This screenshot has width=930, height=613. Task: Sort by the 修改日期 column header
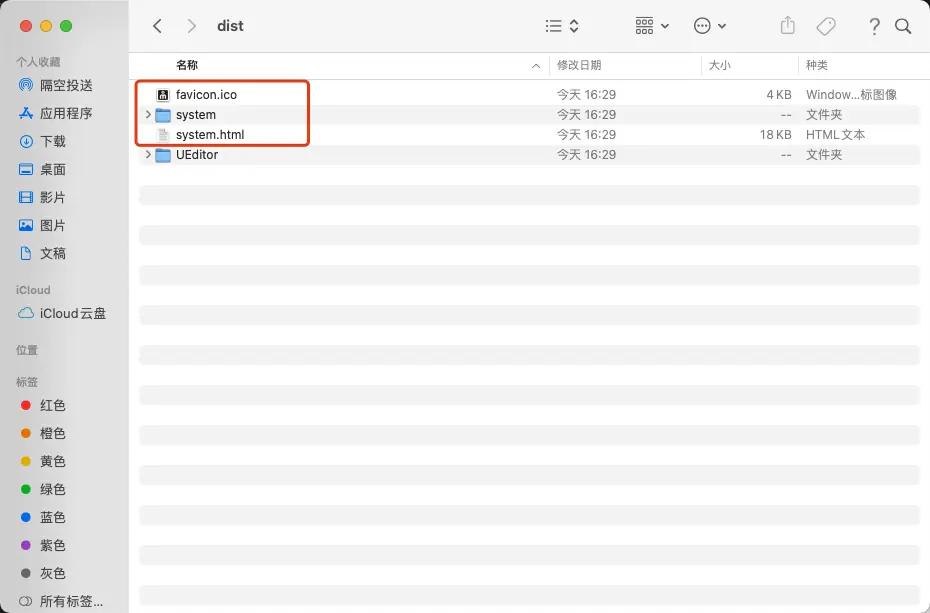[579, 65]
